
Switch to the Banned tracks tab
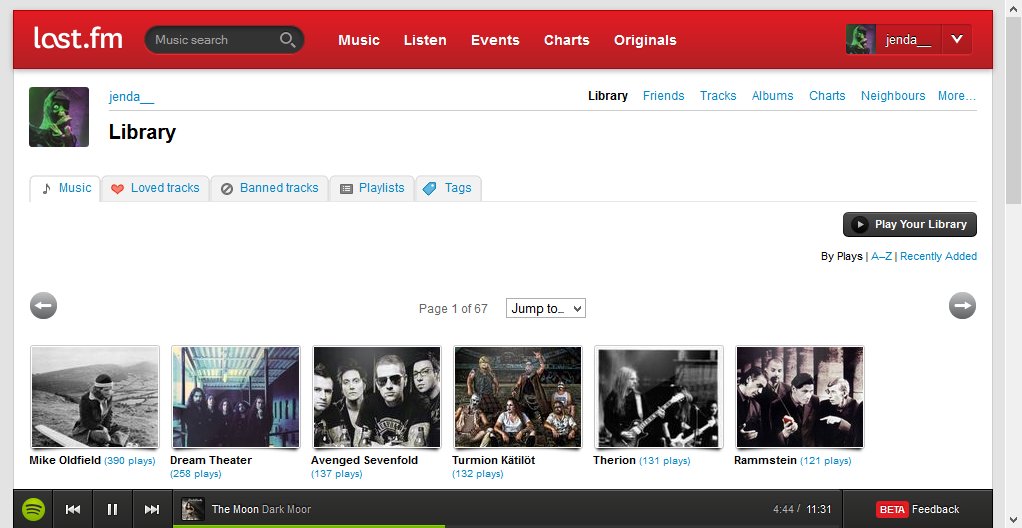point(270,188)
